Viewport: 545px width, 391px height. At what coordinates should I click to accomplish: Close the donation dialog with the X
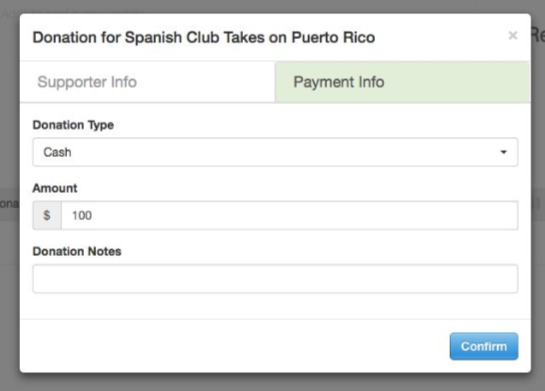coord(513,35)
